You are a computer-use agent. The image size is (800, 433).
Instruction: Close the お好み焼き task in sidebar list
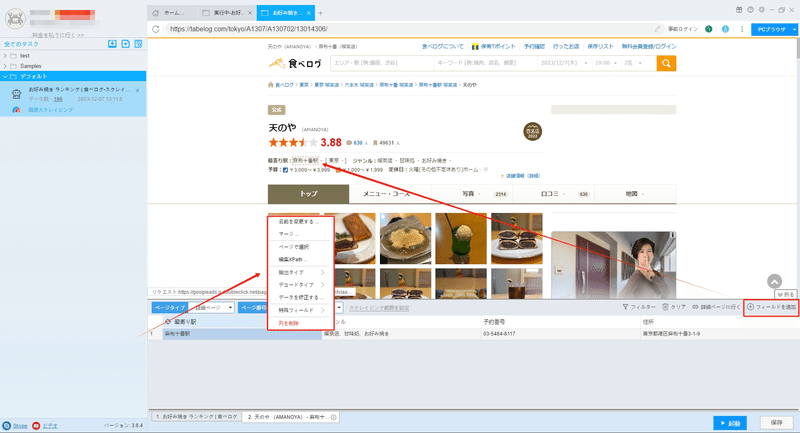click(138, 90)
